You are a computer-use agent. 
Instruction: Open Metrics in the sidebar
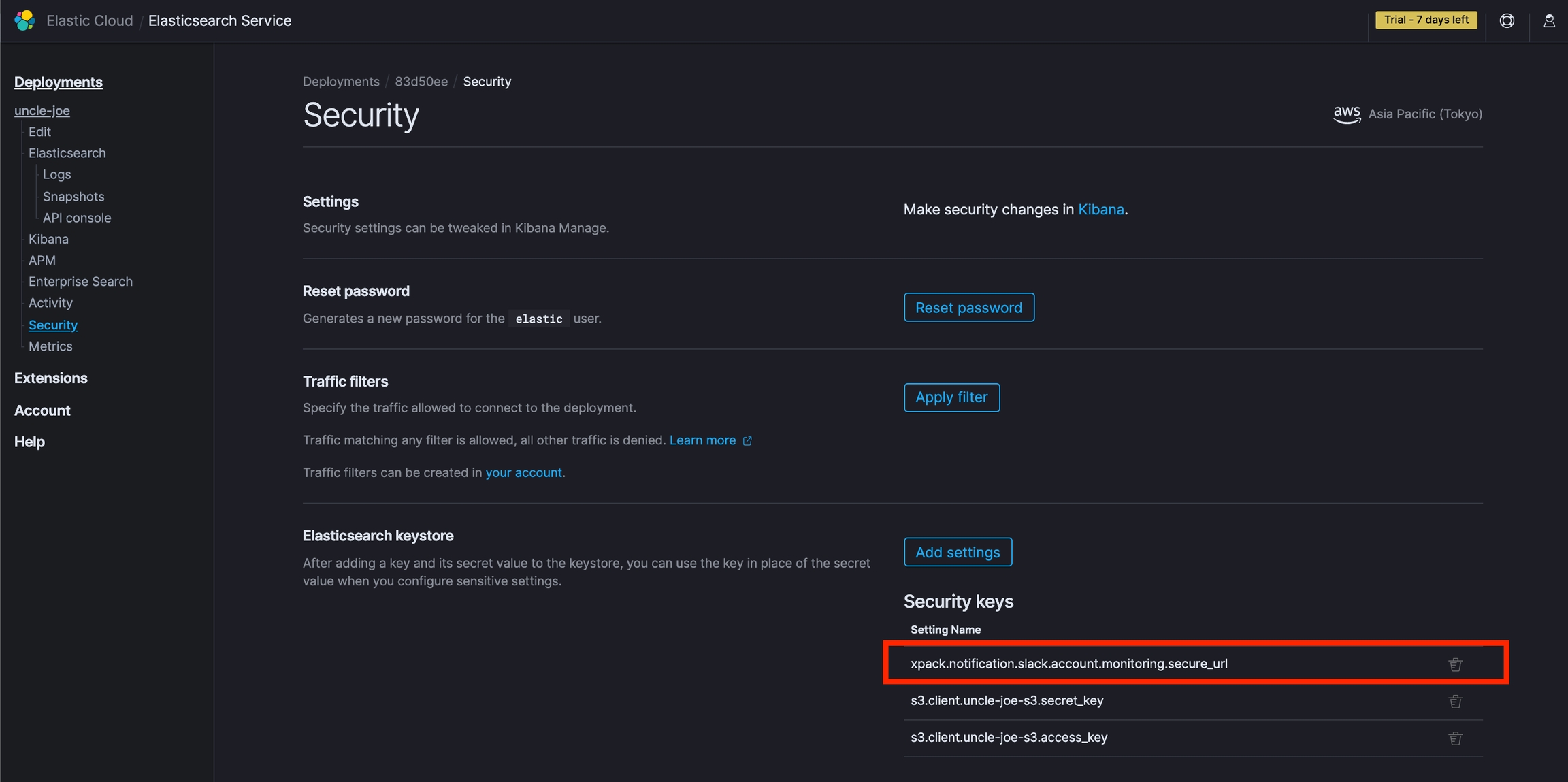(50, 346)
